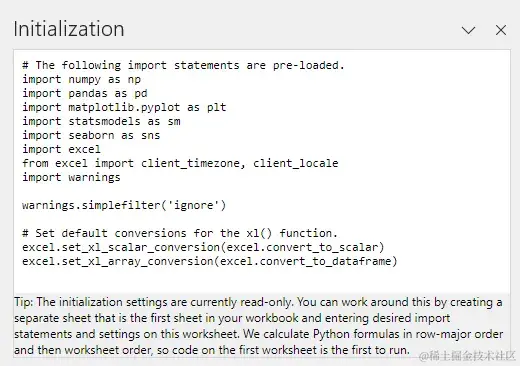Place cursor on 'import numpy as np' line

81,79
